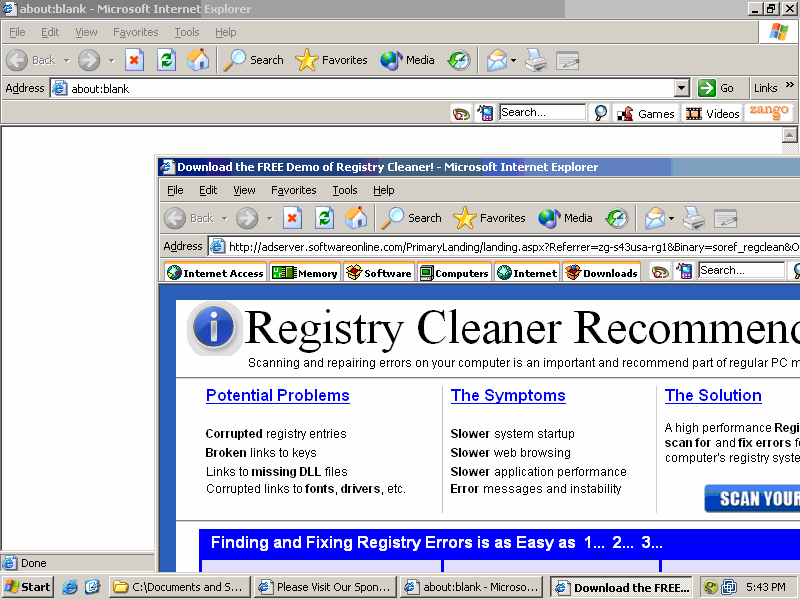Open Search in about:blank window toolbar
Image resolution: width=800 pixels, height=600 pixels.
(254, 60)
